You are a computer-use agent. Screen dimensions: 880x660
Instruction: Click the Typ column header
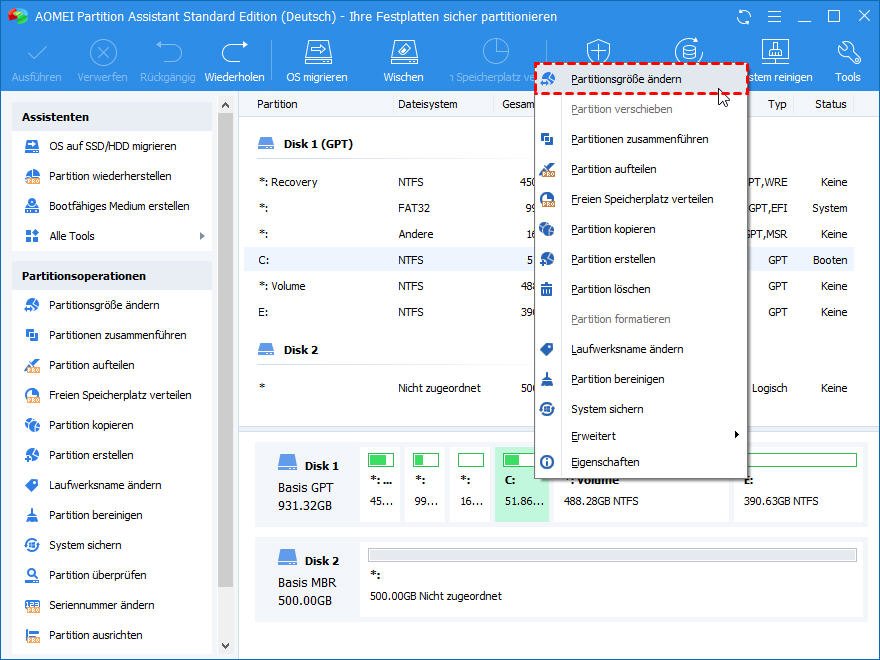coord(777,104)
